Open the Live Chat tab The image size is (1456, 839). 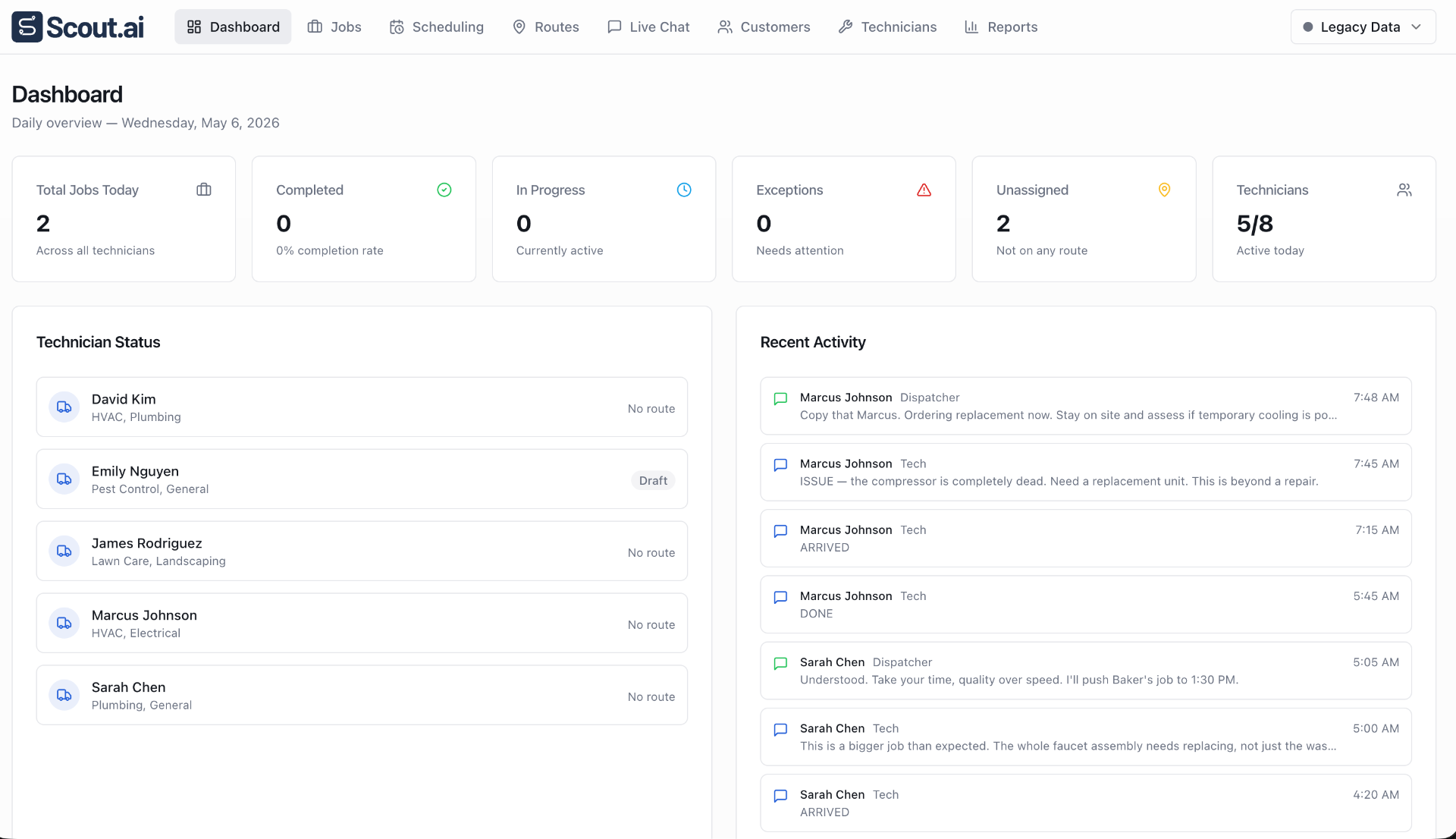click(649, 27)
